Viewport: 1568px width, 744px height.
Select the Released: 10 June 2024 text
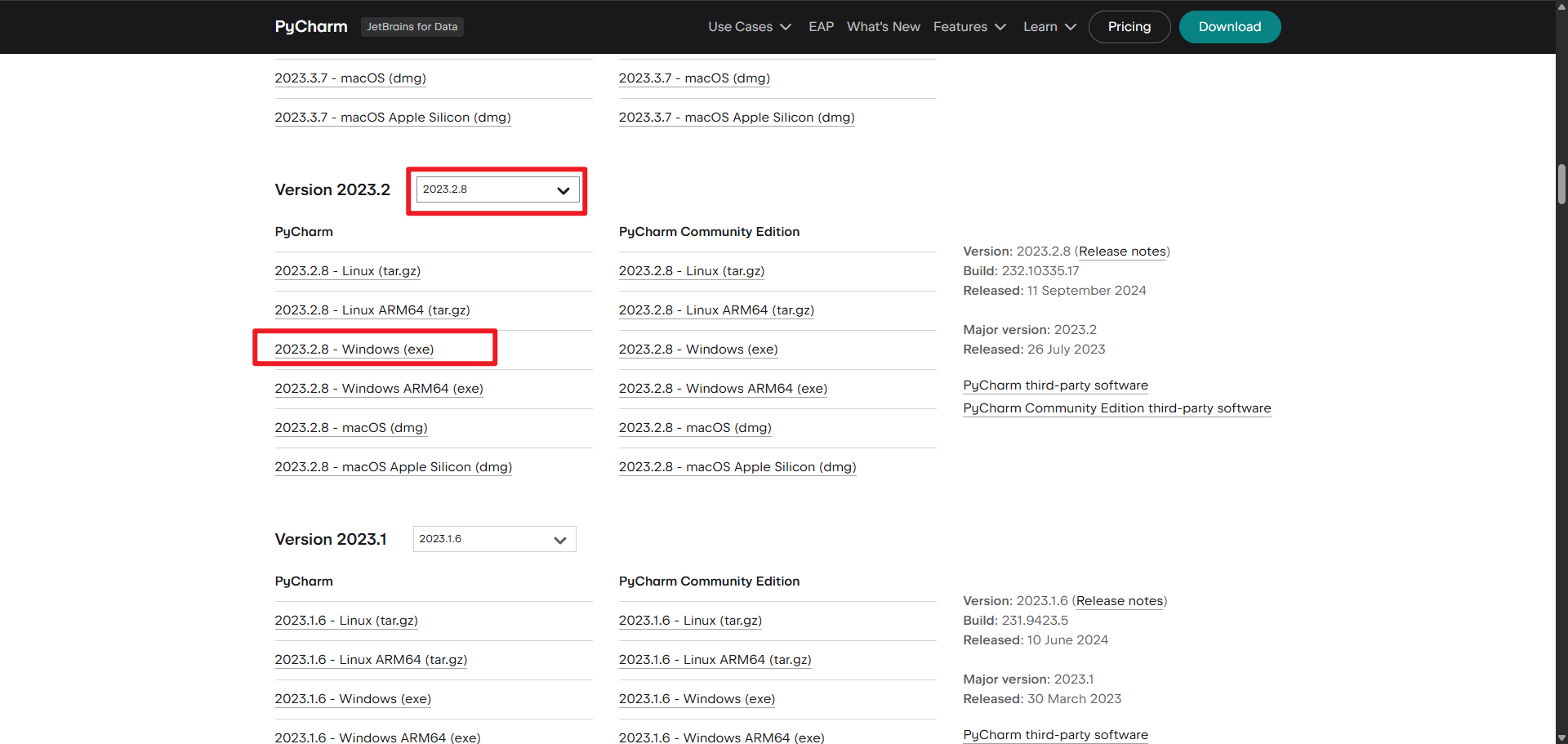point(1036,640)
